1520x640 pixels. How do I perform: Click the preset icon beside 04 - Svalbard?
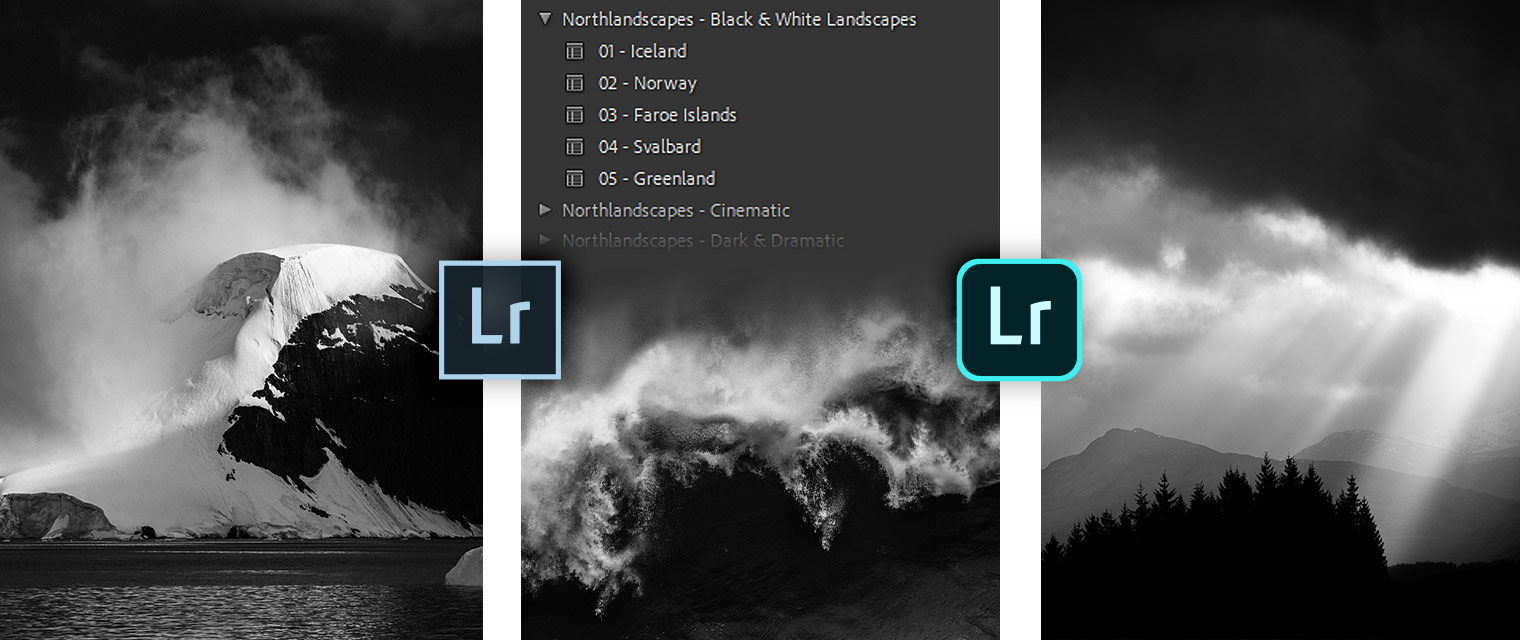pos(575,147)
